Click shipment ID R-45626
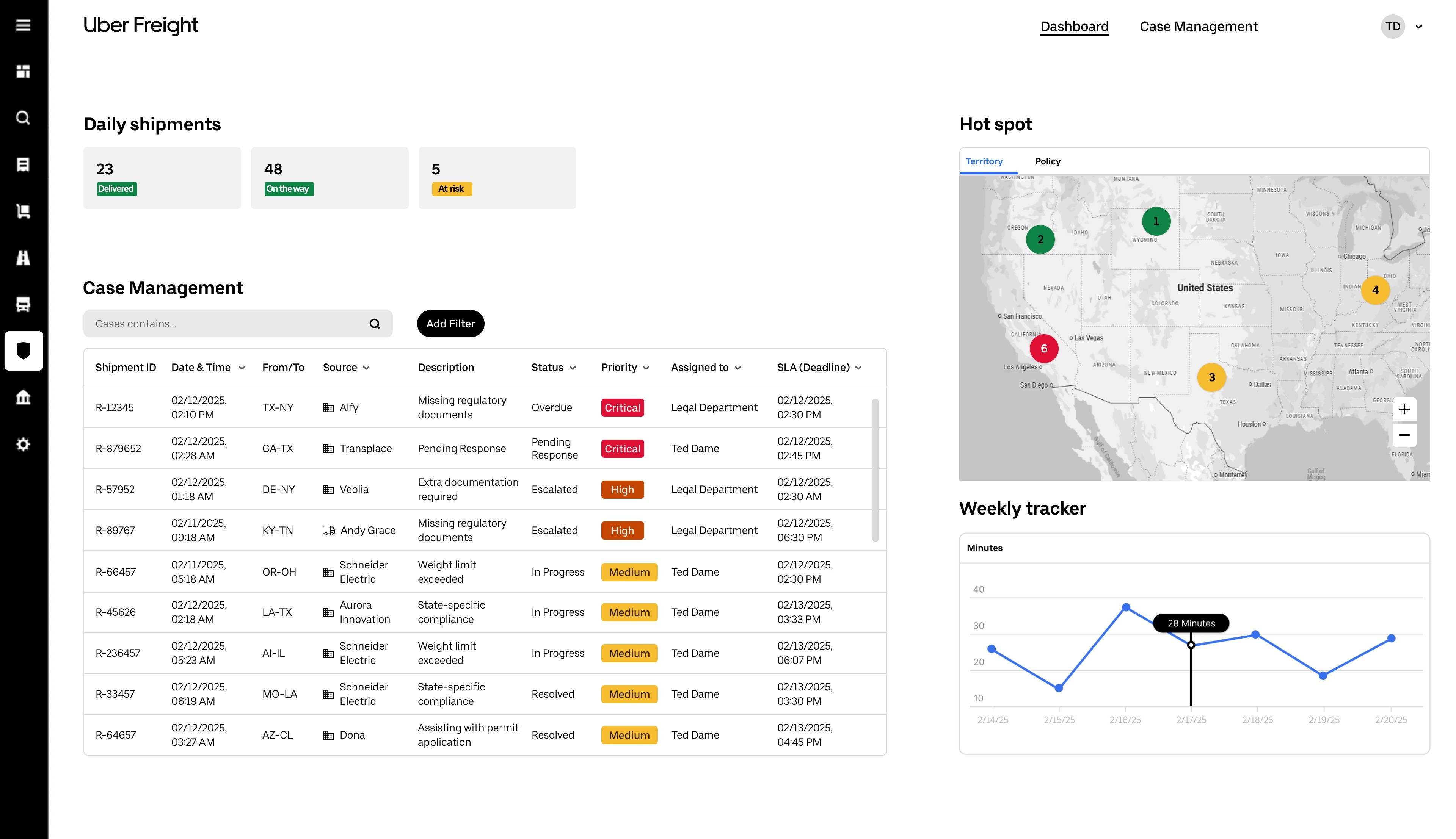 click(115, 612)
